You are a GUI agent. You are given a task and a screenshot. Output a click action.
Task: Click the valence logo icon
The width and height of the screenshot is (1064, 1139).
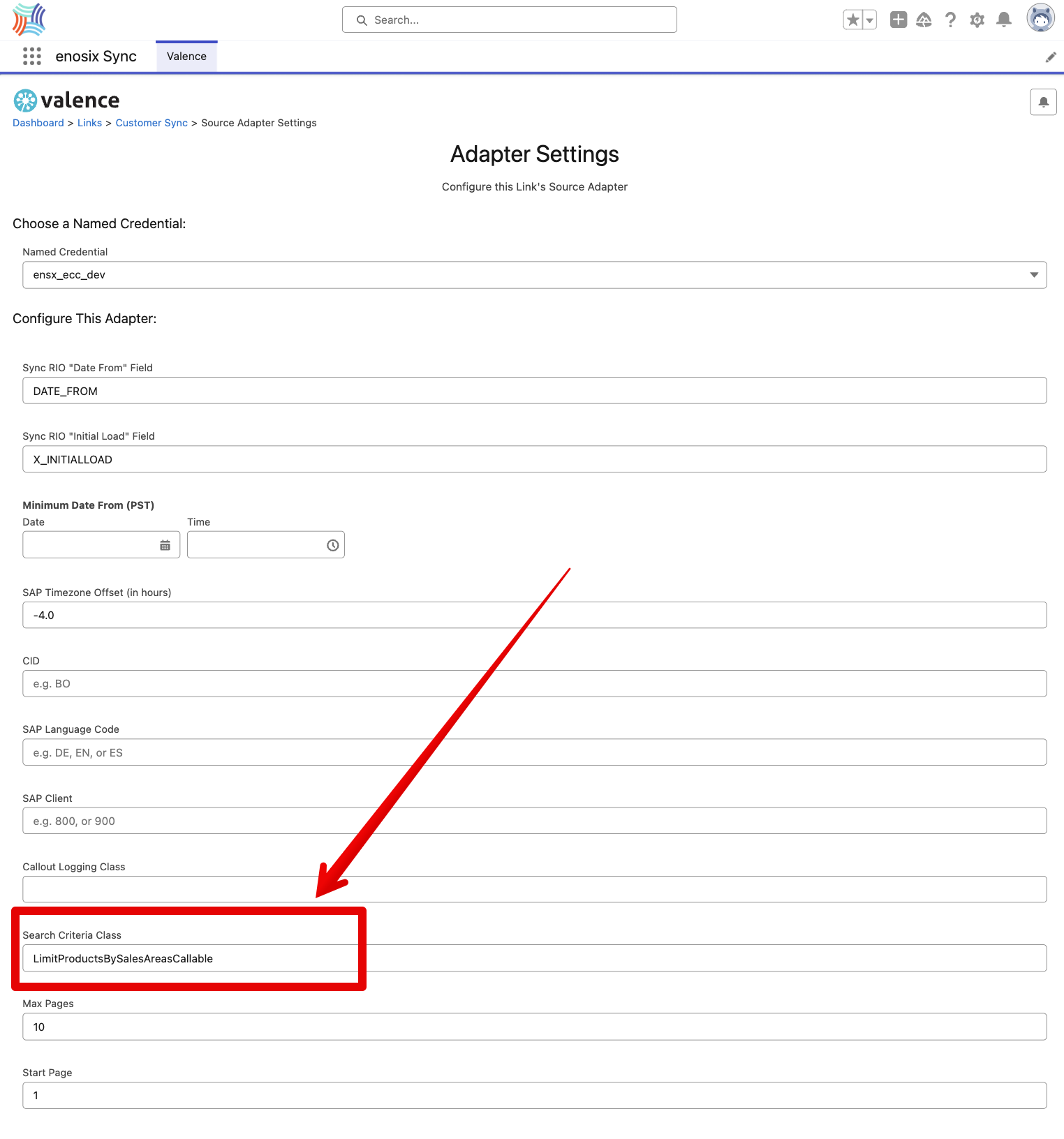click(25, 100)
